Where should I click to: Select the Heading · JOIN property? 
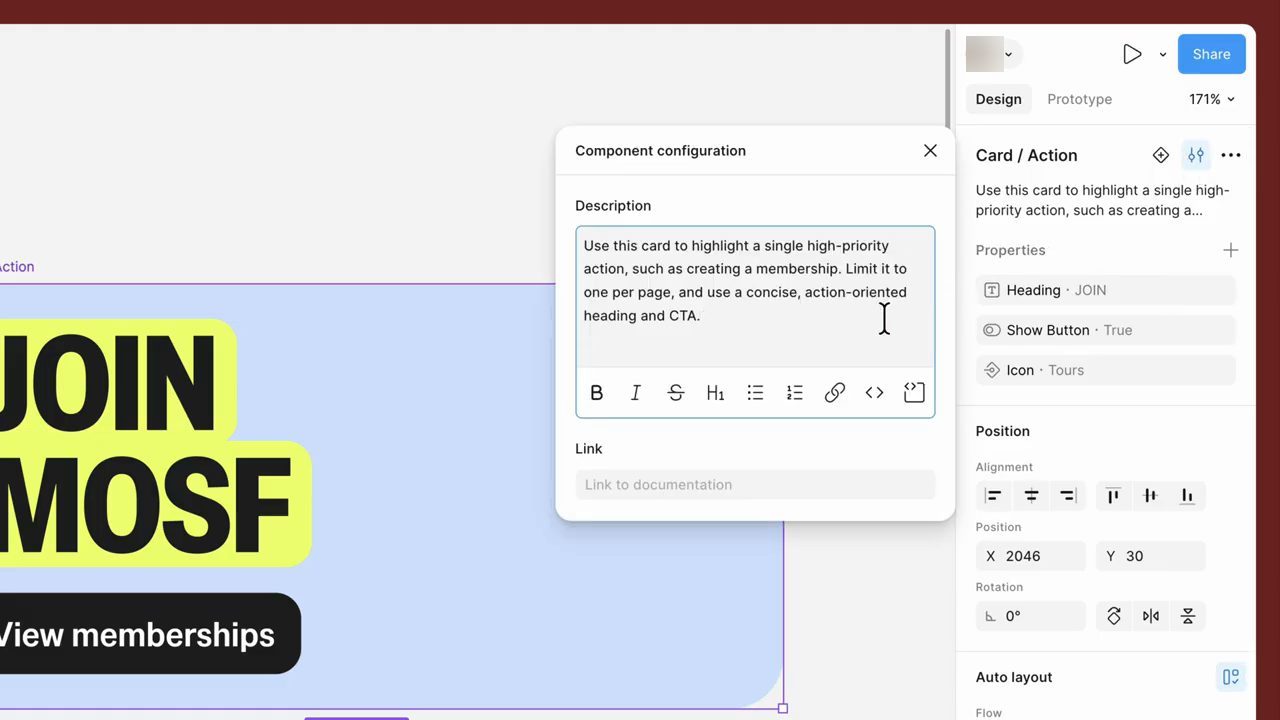(1106, 290)
